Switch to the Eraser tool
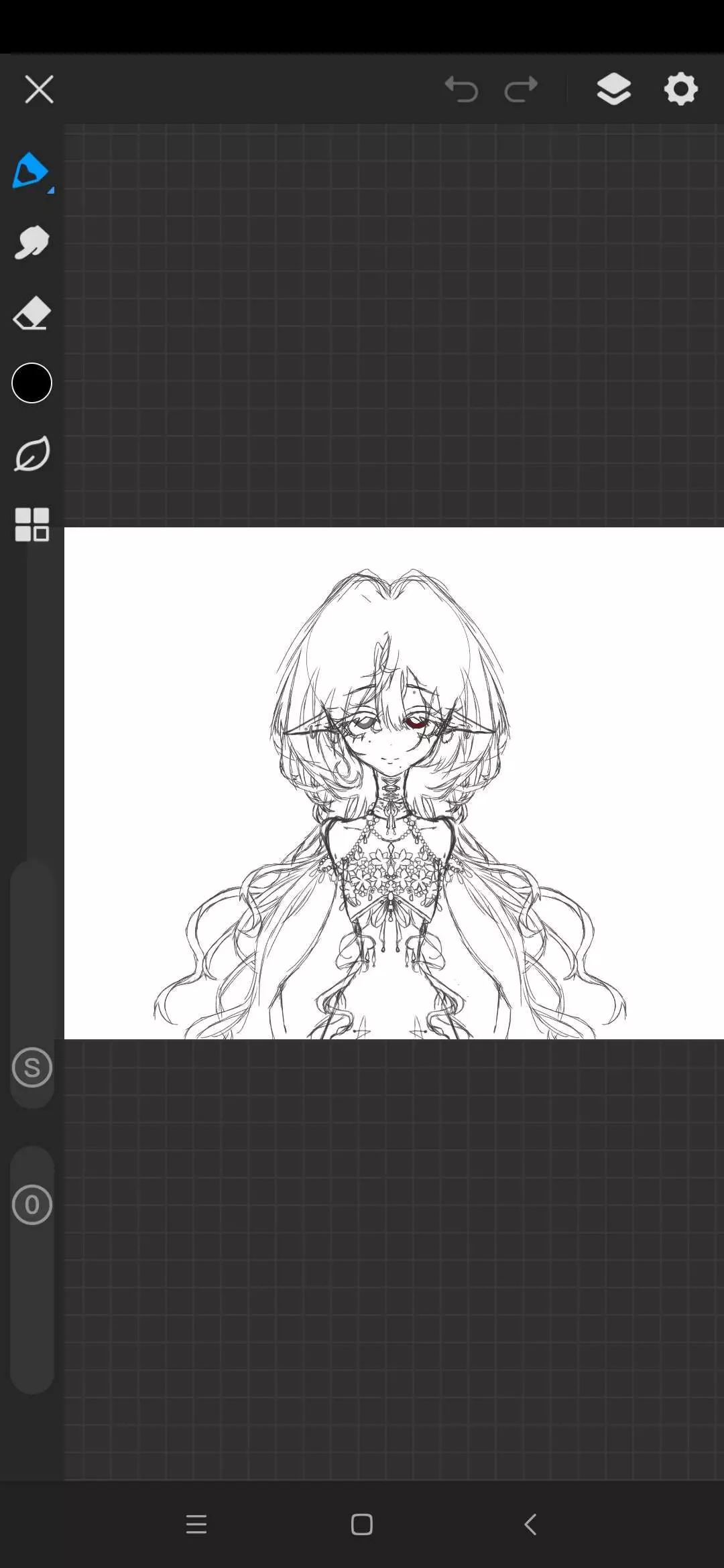This screenshot has height=1568, width=724. click(x=32, y=314)
